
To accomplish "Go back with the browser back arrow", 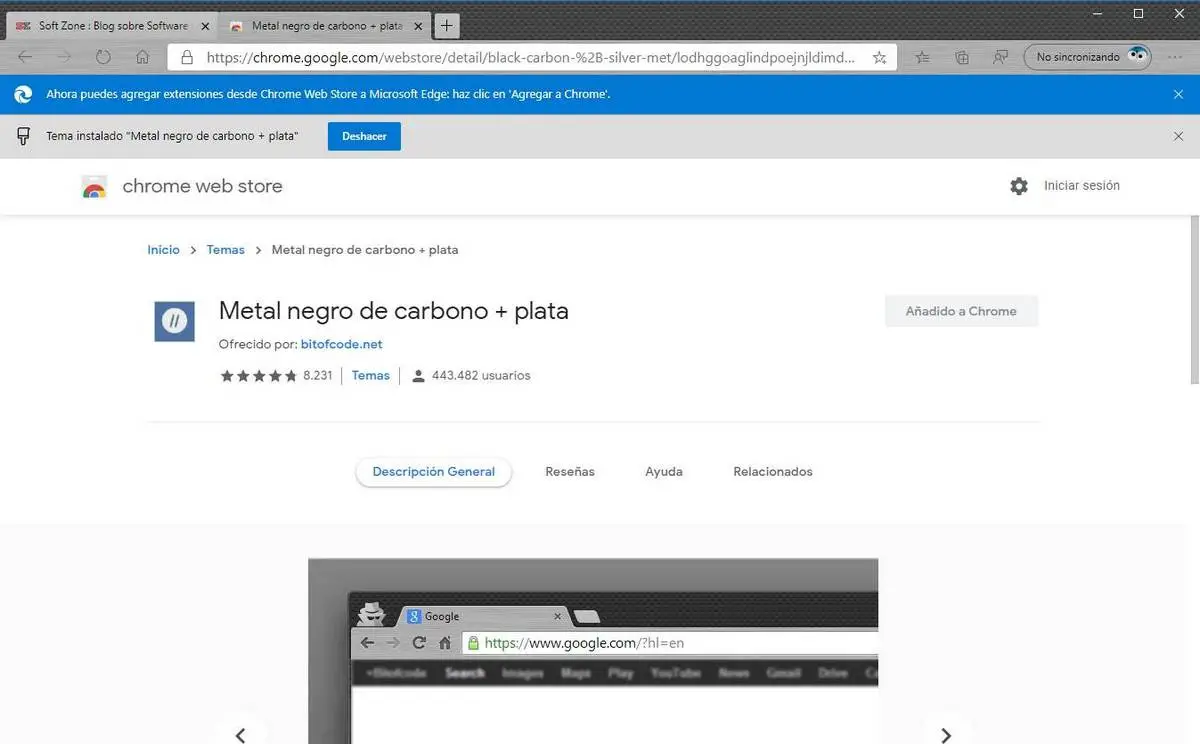I will click(26, 58).
